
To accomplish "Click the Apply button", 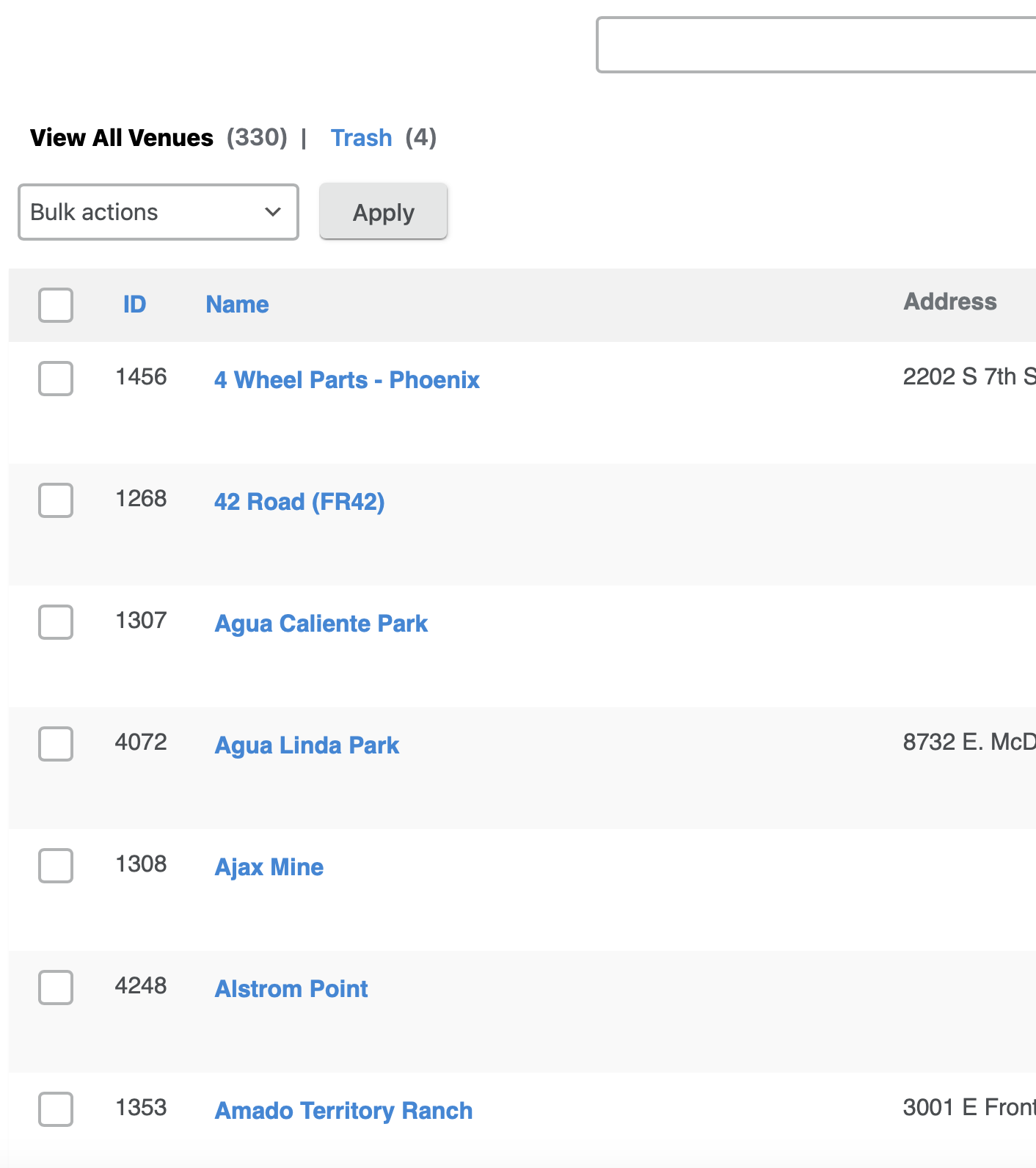I will (x=383, y=212).
